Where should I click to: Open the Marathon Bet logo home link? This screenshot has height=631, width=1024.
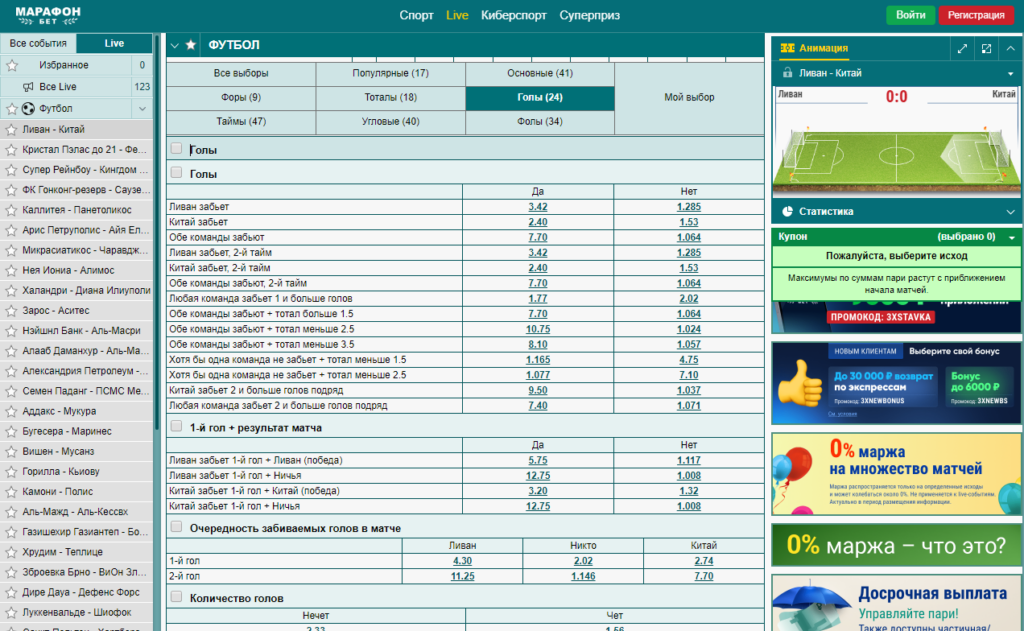pos(48,15)
